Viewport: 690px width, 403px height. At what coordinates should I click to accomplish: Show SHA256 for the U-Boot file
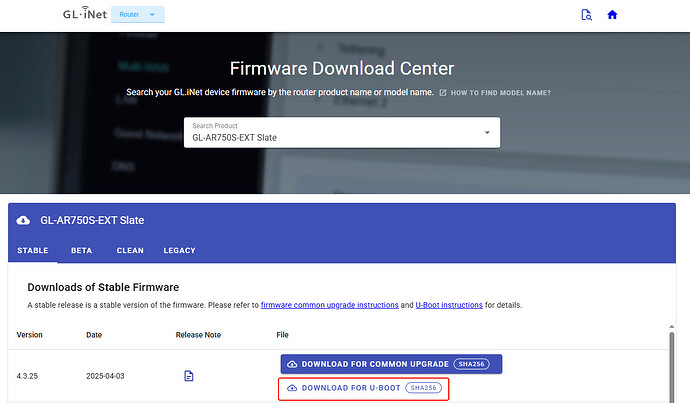pos(423,388)
